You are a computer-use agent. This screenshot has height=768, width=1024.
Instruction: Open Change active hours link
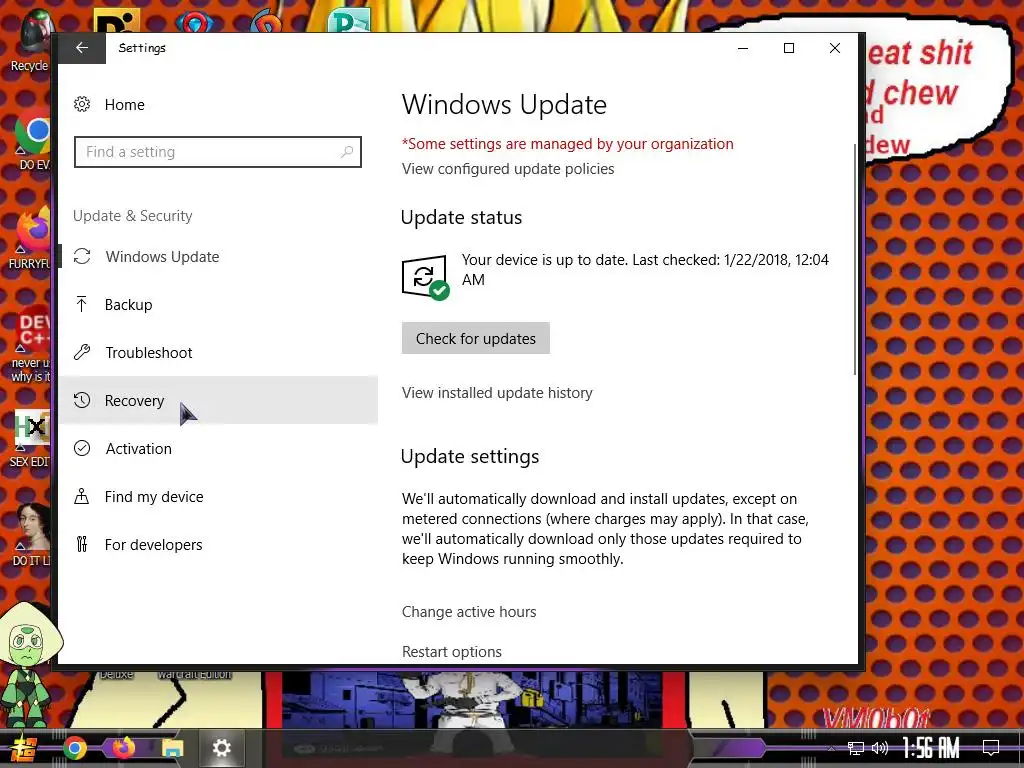tap(469, 611)
